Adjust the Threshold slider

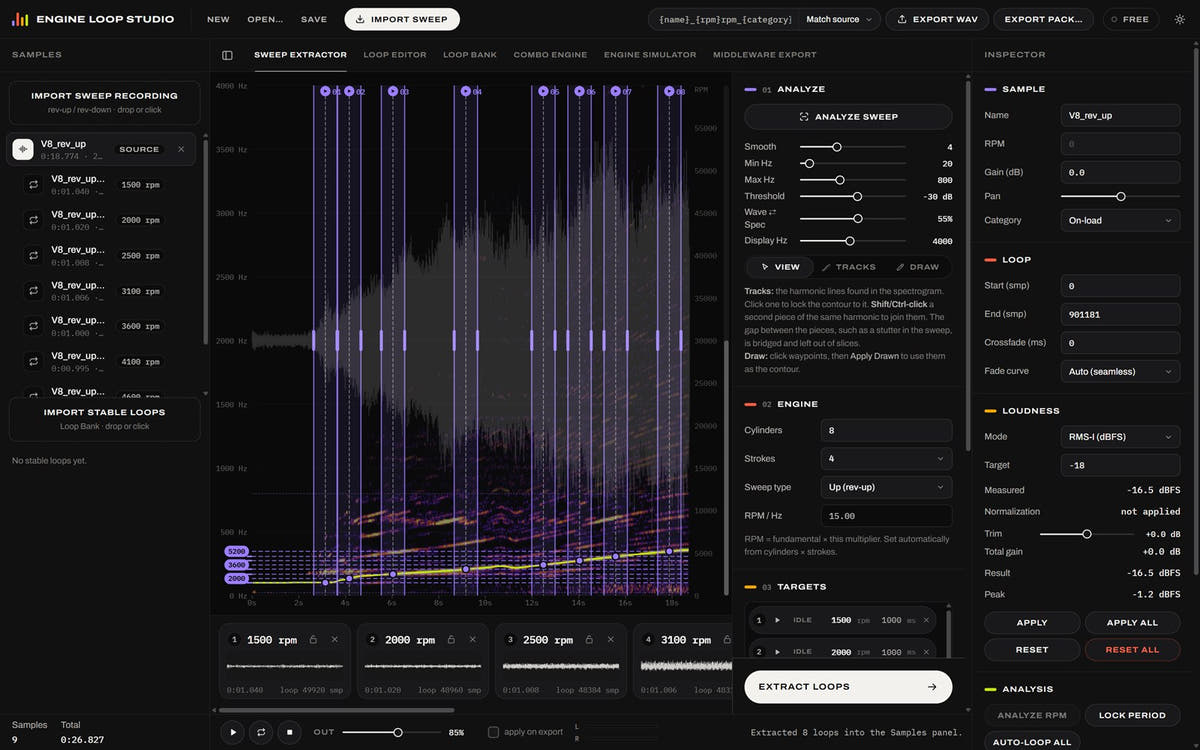853,196
